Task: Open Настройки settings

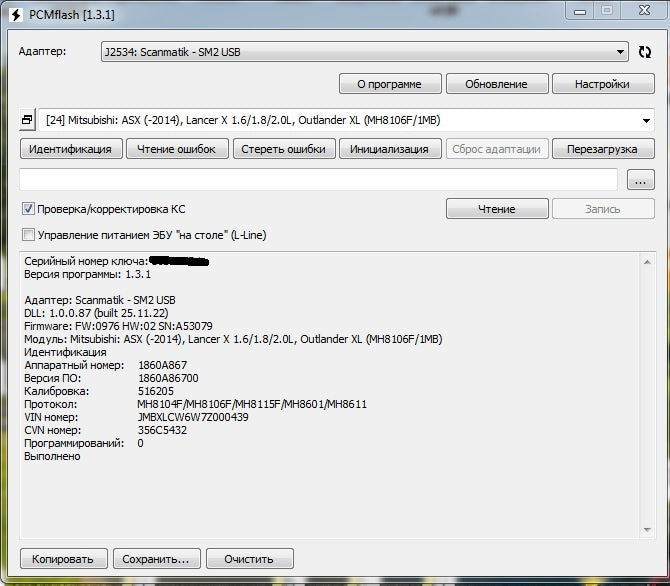Action: (603, 84)
